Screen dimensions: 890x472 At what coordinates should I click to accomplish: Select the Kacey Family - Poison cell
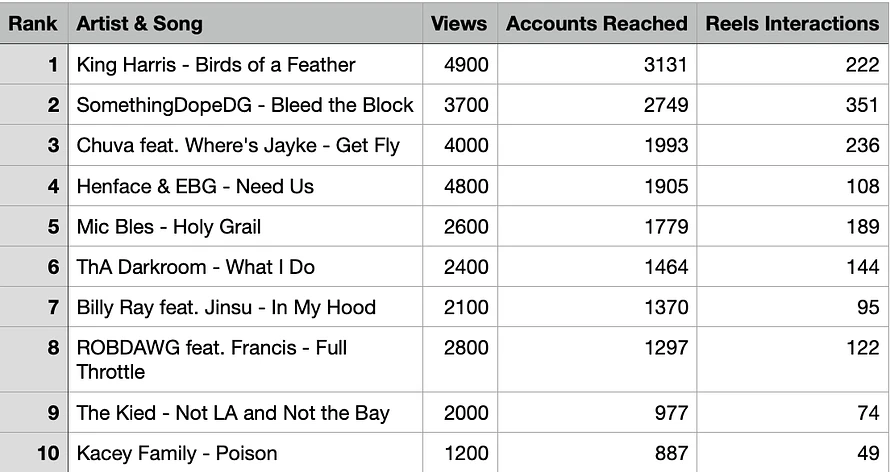245,453
